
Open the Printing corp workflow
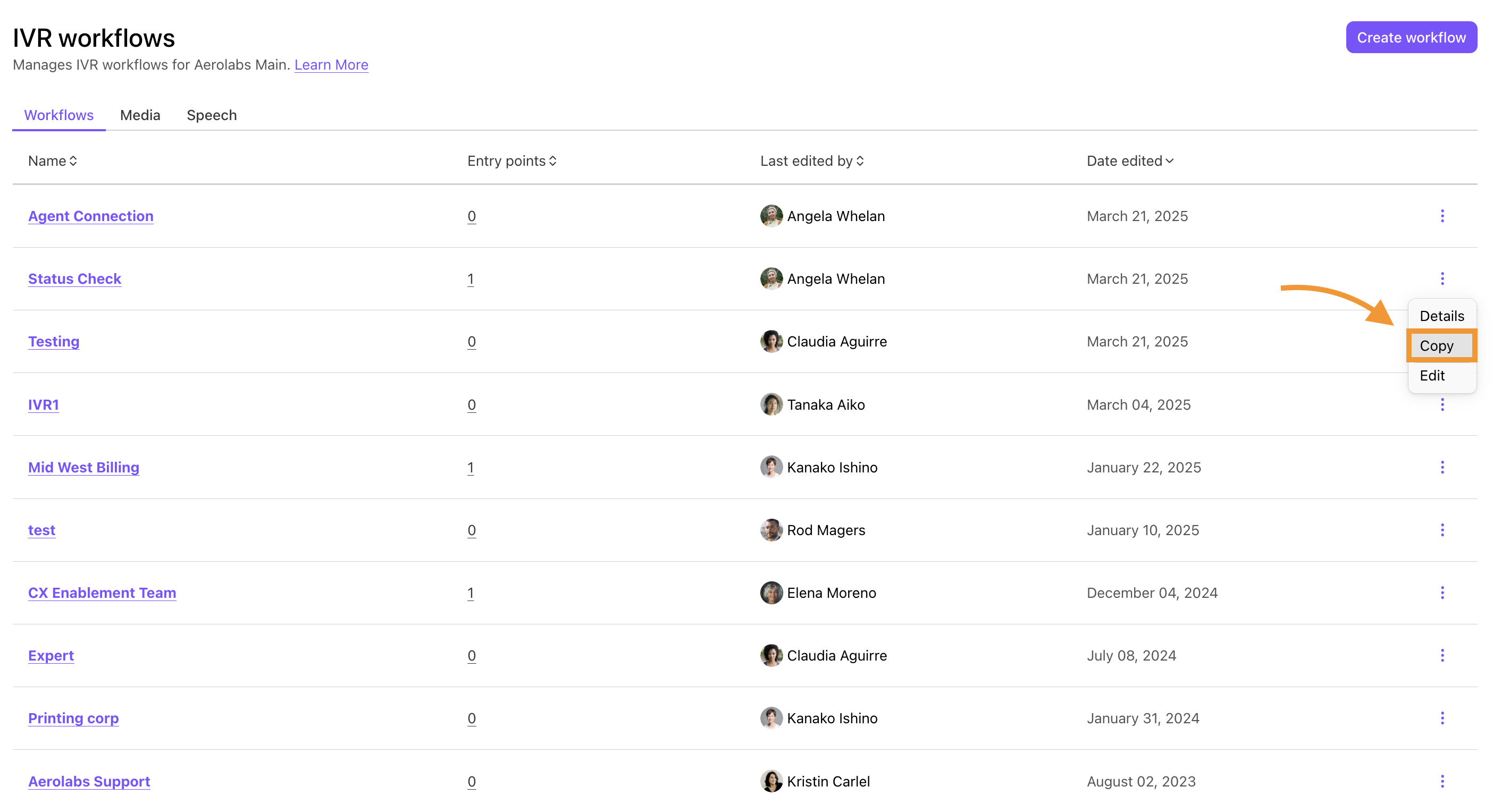pyautogui.click(x=73, y=718)
